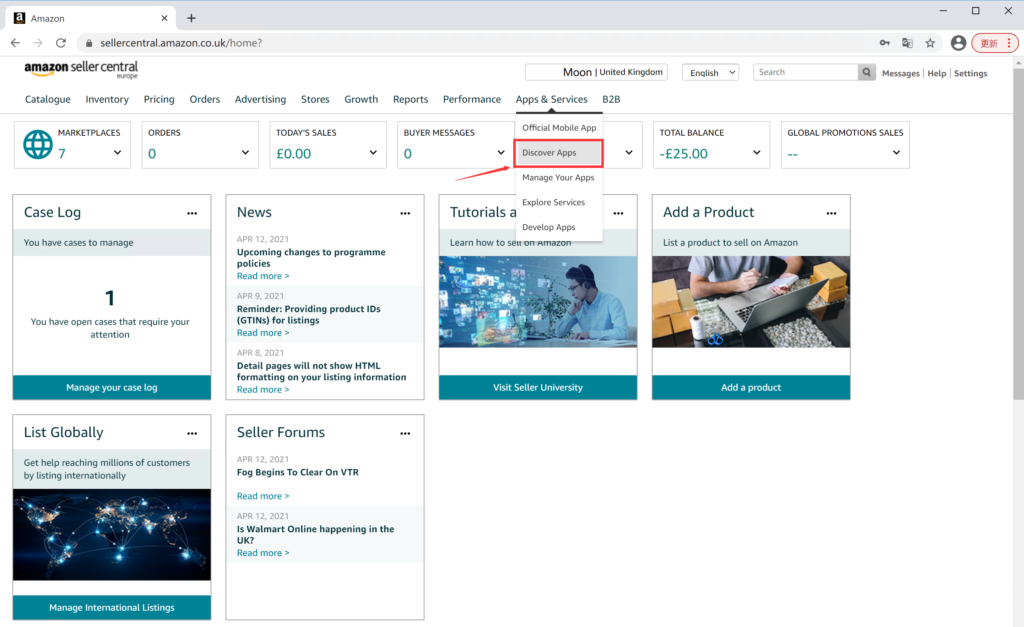Open Tutorials card options menu

coord(618,213)
